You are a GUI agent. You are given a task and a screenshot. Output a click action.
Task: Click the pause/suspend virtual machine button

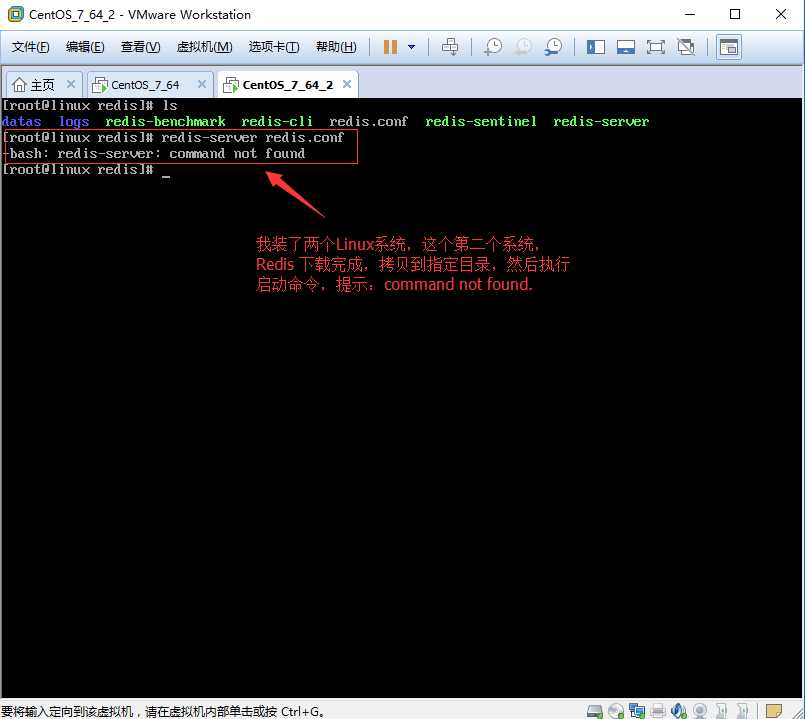391,47
